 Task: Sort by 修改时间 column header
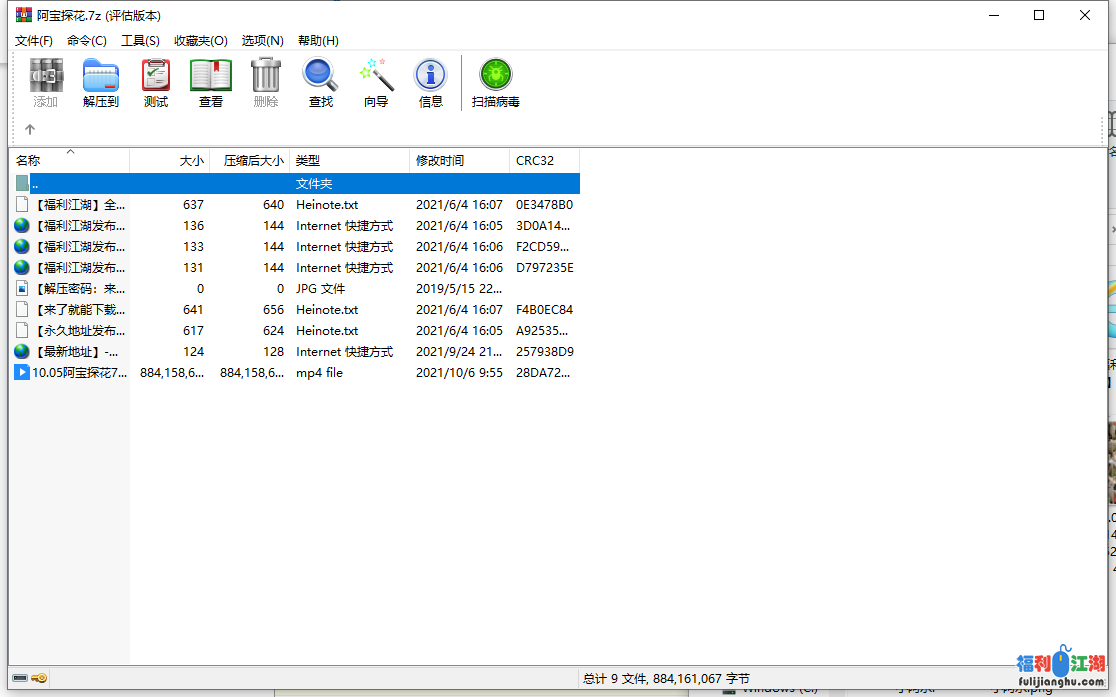[440, 161]
